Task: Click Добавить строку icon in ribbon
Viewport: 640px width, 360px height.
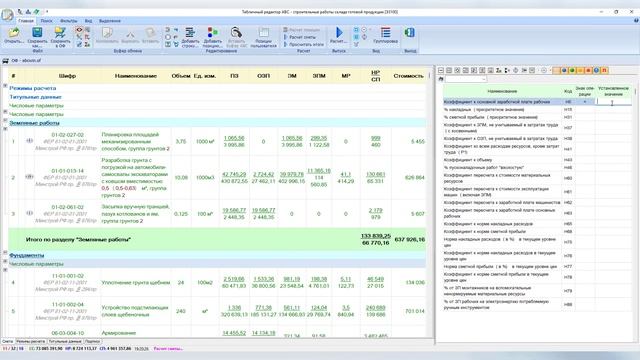Action: coord(190,33)
